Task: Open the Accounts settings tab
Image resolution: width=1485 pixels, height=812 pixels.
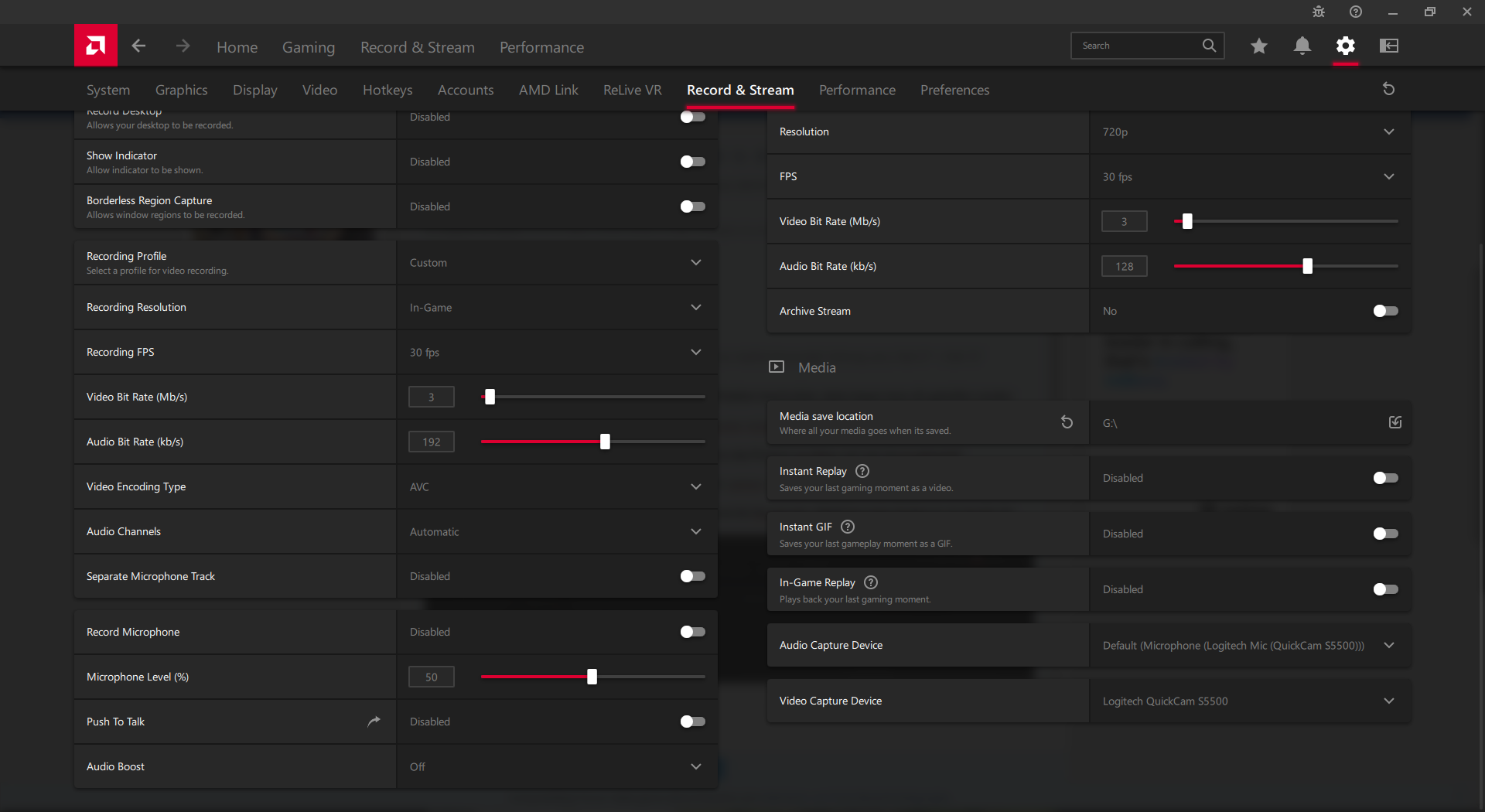Action: pyautogui.click(x=466, y=90)
